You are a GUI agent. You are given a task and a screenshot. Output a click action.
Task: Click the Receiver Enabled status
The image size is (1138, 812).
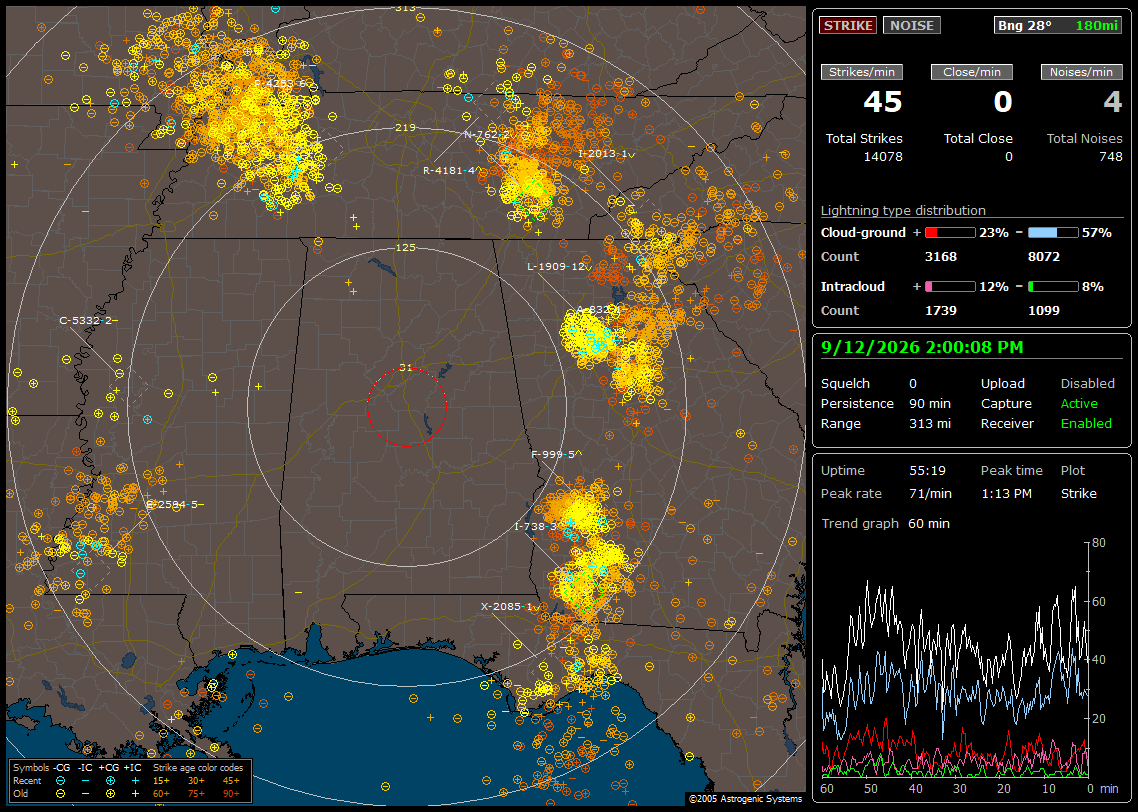click(1086, 424)
